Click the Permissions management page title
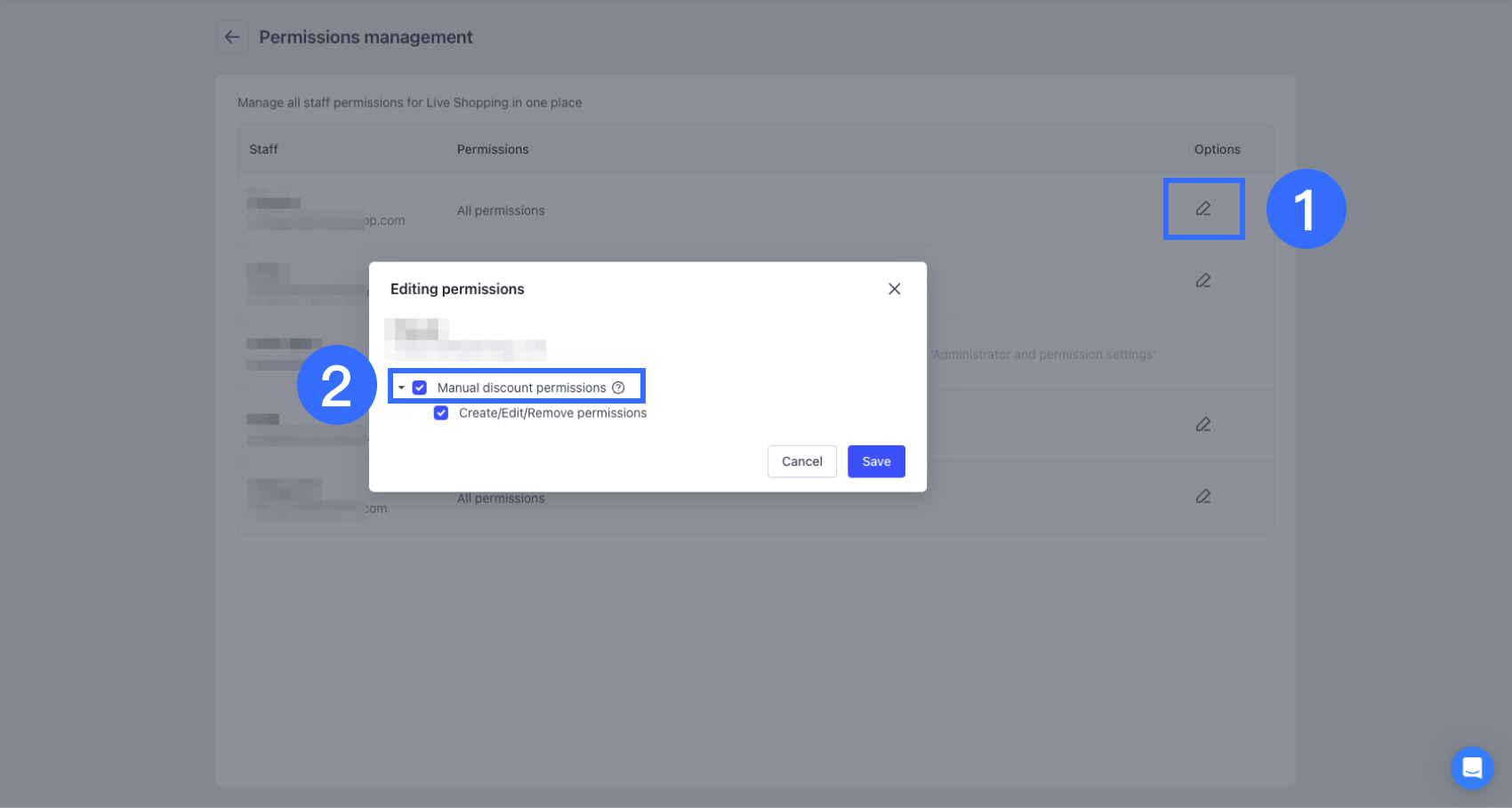 (x=366, y=37)
